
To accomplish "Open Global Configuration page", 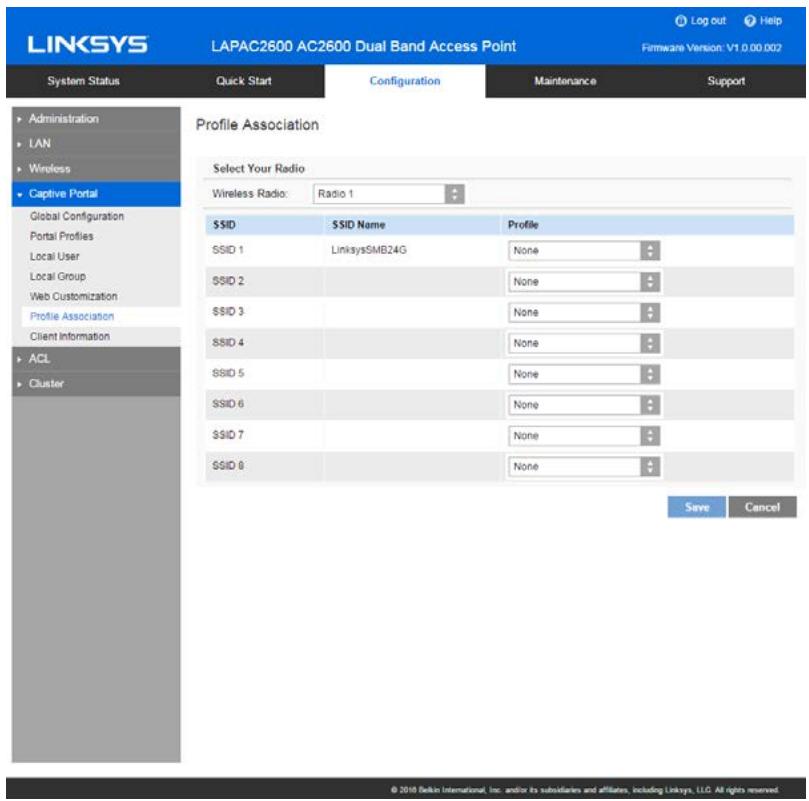I will [77, 216].
